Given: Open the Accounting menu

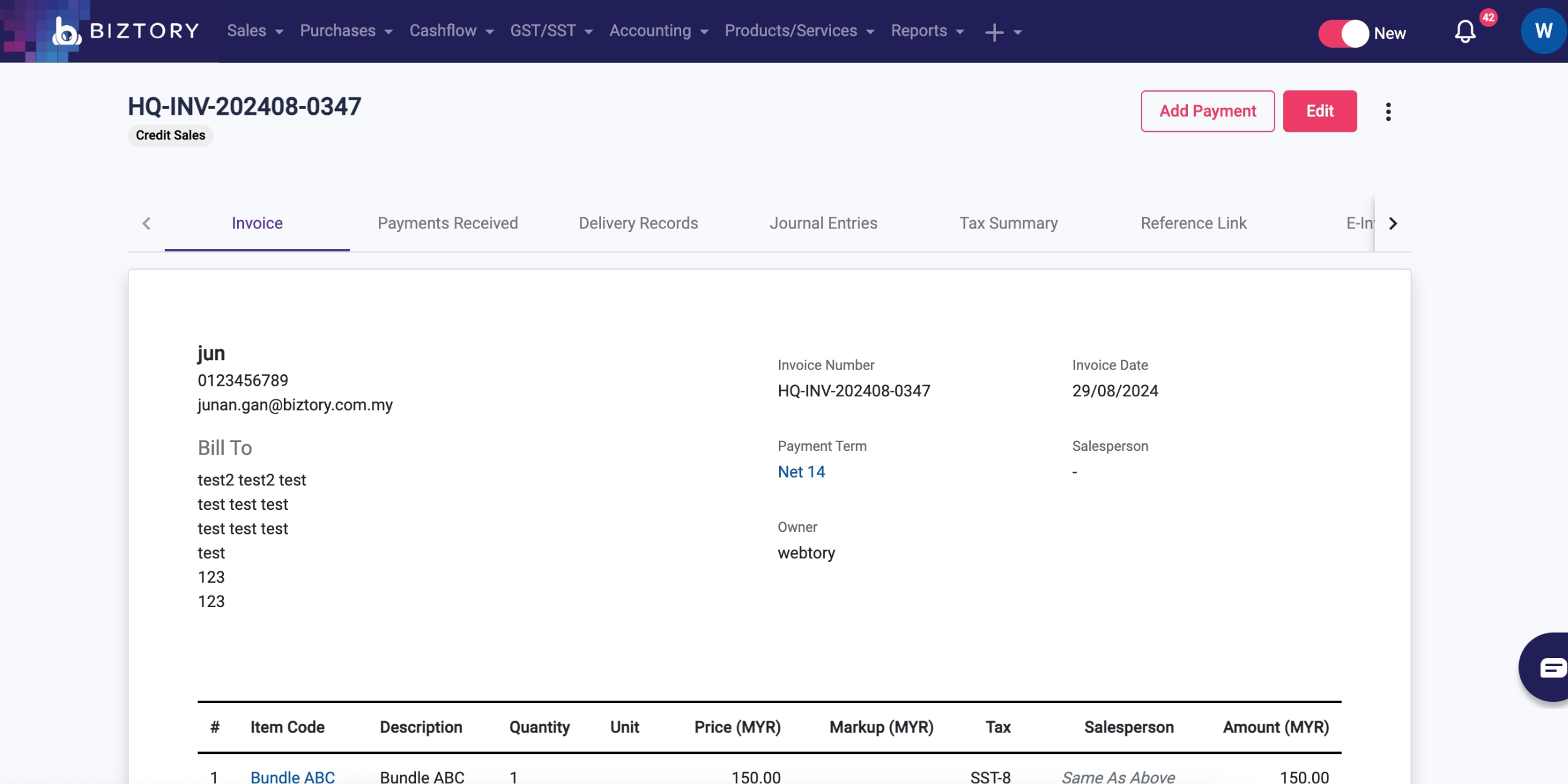Looking at the screenshot, I should coord(658,31).
